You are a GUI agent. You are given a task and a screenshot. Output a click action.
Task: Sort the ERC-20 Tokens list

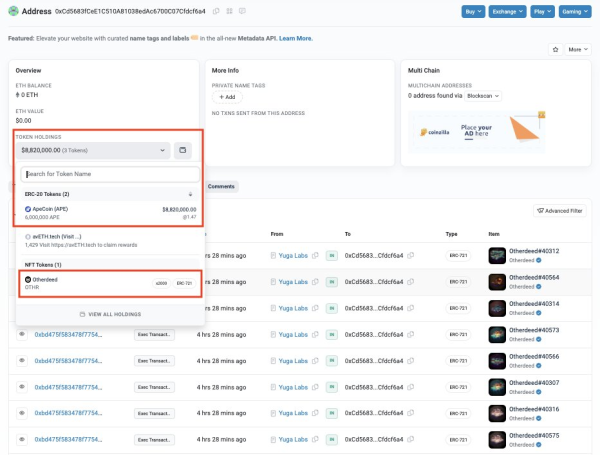click(190, 194)
